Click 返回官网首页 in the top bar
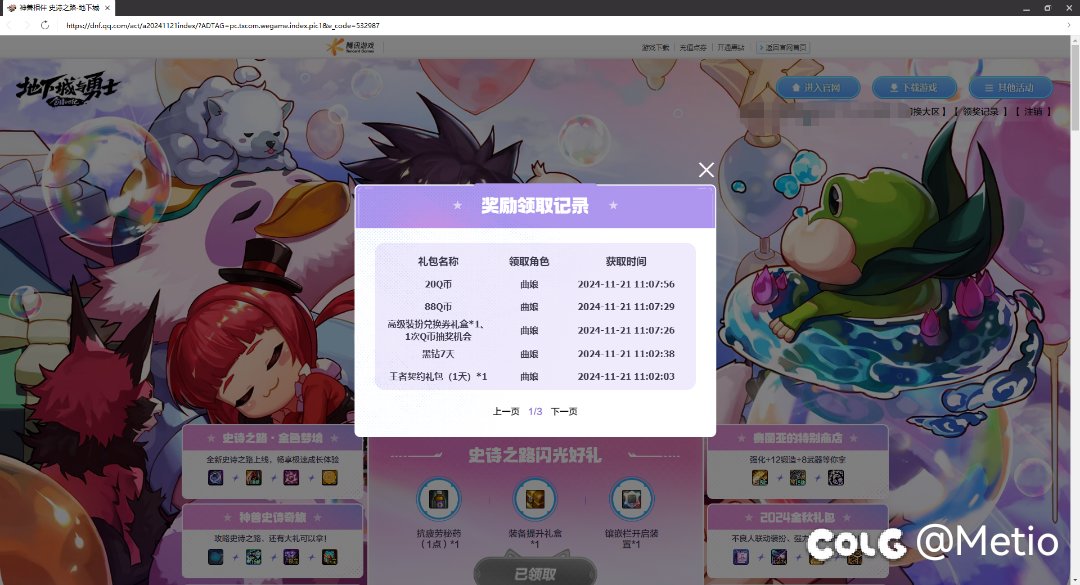Screen dimensions: 1080x585 pos(783,48)
